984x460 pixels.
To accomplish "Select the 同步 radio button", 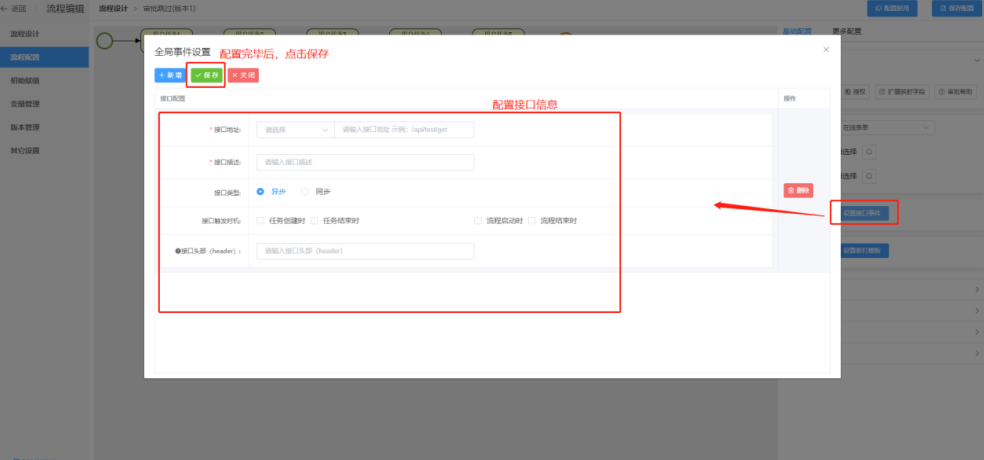I will pyautogui.click(x=305, y=192).
